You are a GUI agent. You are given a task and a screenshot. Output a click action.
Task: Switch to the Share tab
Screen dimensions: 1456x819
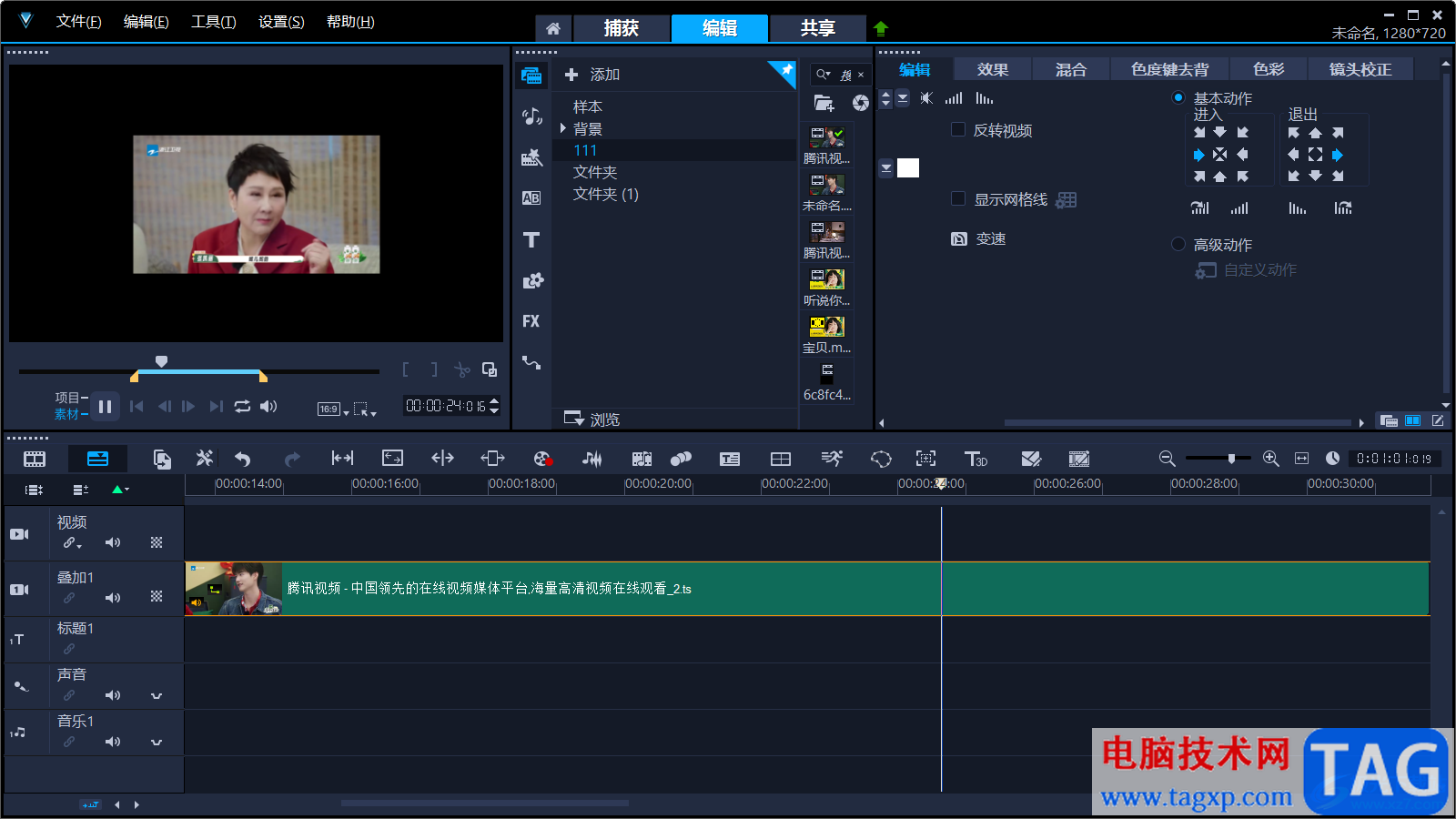point(818,28)
